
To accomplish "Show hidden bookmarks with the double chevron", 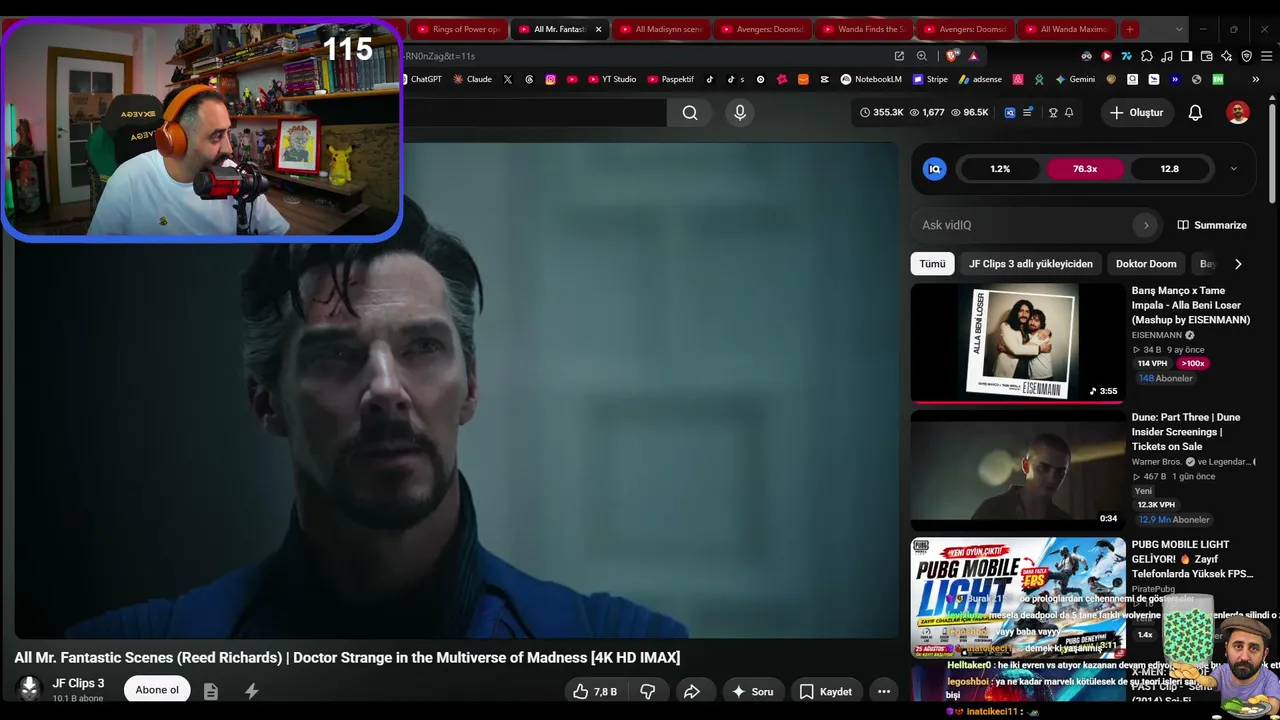I will (1256, 79).
